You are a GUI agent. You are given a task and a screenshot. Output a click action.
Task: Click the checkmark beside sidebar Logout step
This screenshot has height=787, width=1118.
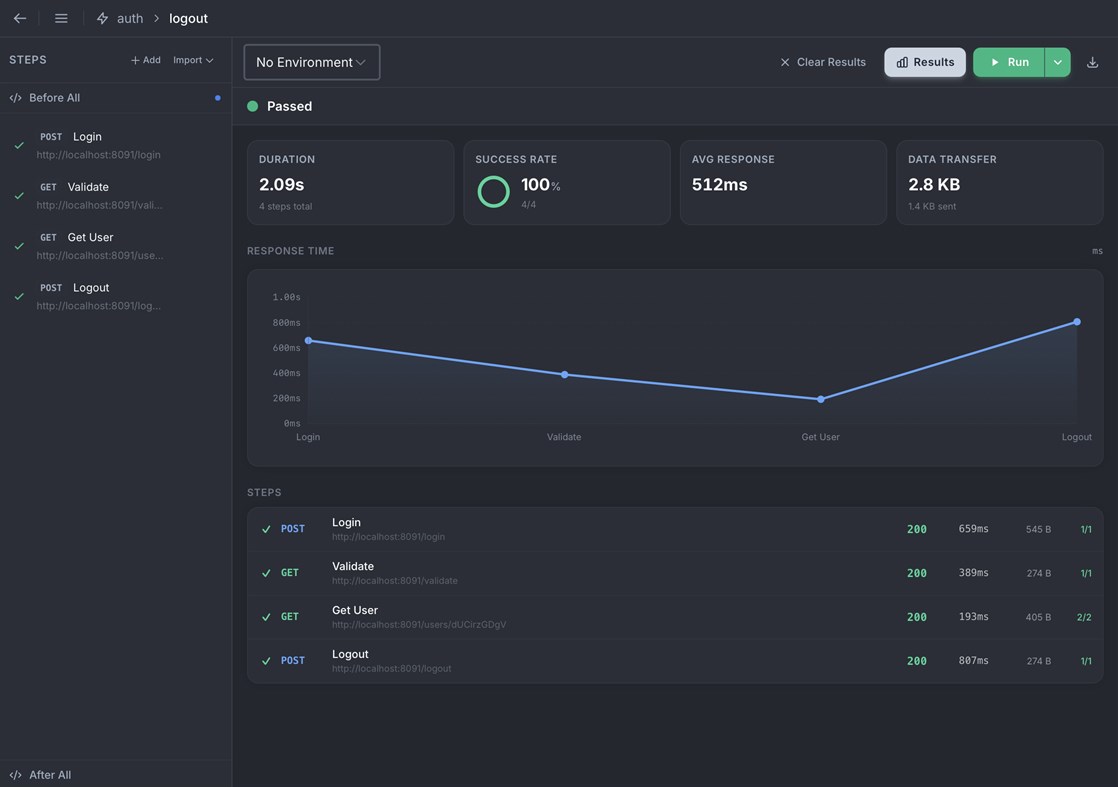click(19, 297)
